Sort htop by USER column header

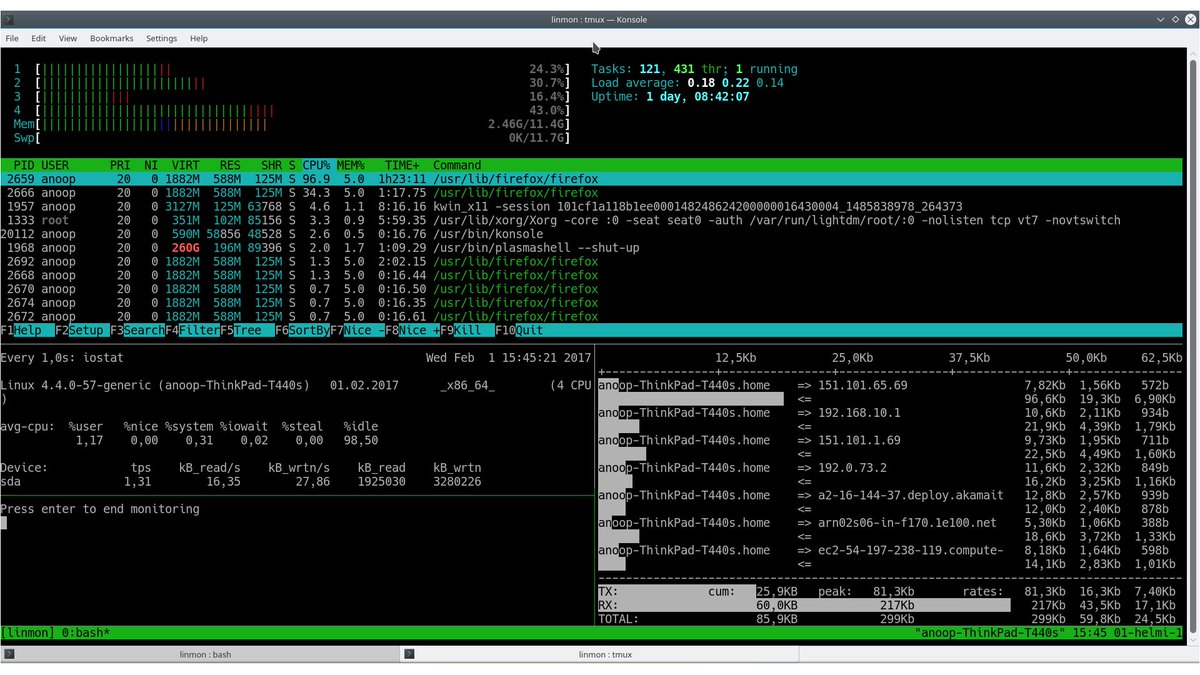pyautogui.click(x=55, y=165)
